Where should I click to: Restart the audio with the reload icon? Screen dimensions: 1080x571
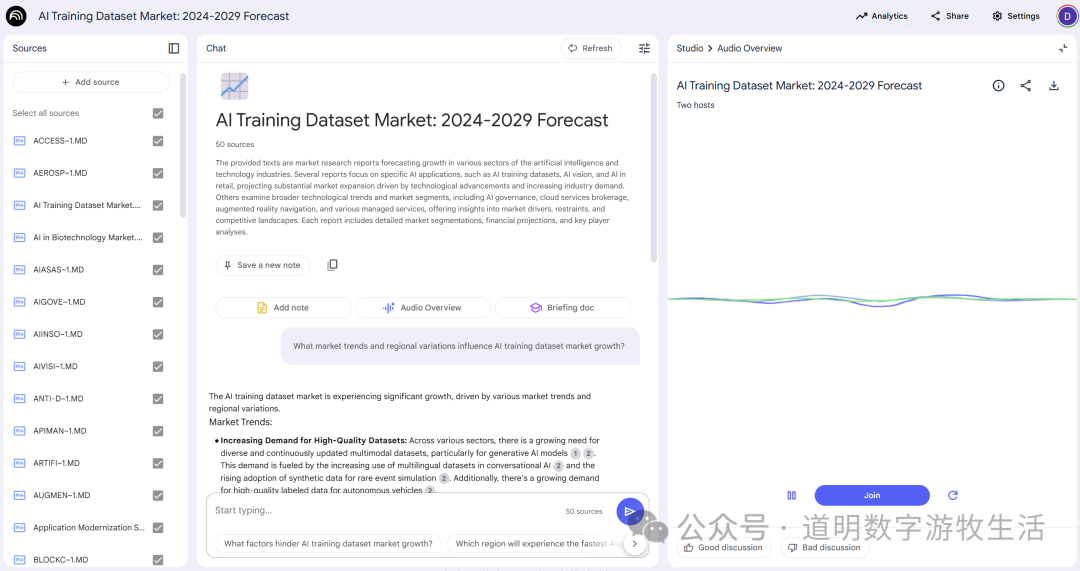point(953,495)
